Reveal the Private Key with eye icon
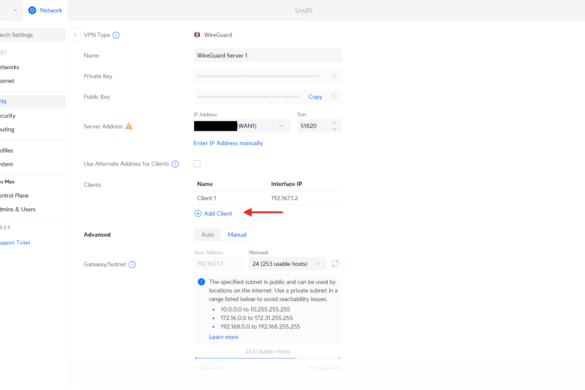585x390 pixels. coord(334,76)
